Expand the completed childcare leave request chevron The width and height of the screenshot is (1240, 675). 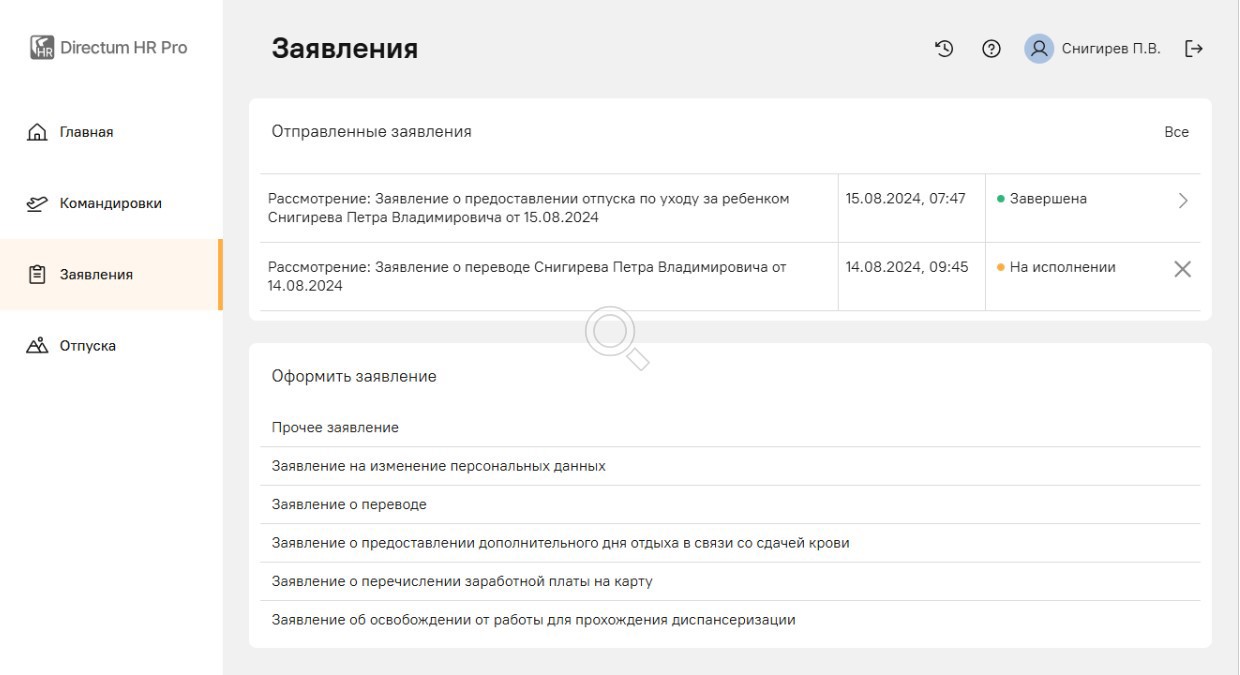coord(1183,200)
